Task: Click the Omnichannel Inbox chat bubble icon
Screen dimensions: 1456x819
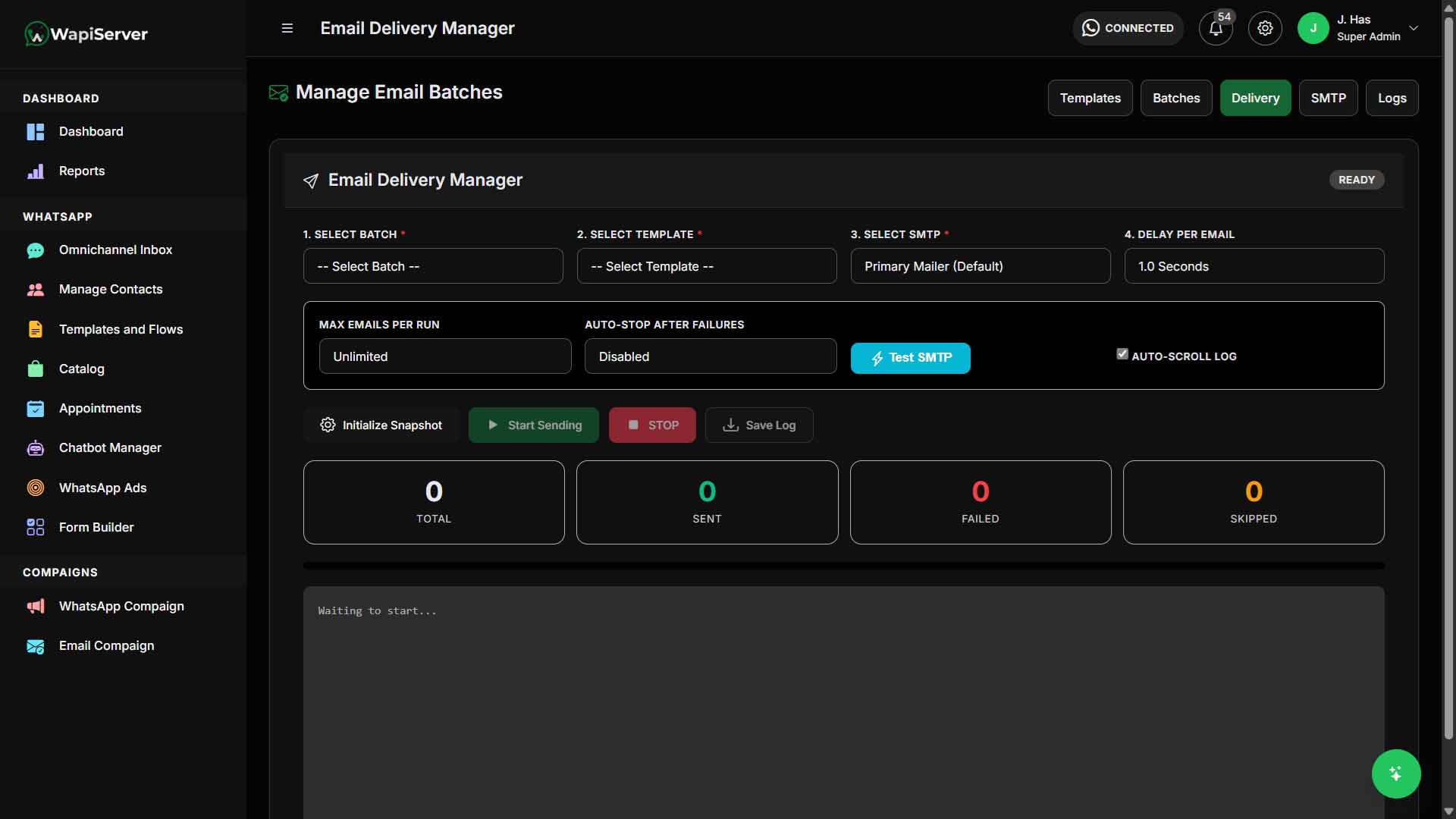Action: 36,250
